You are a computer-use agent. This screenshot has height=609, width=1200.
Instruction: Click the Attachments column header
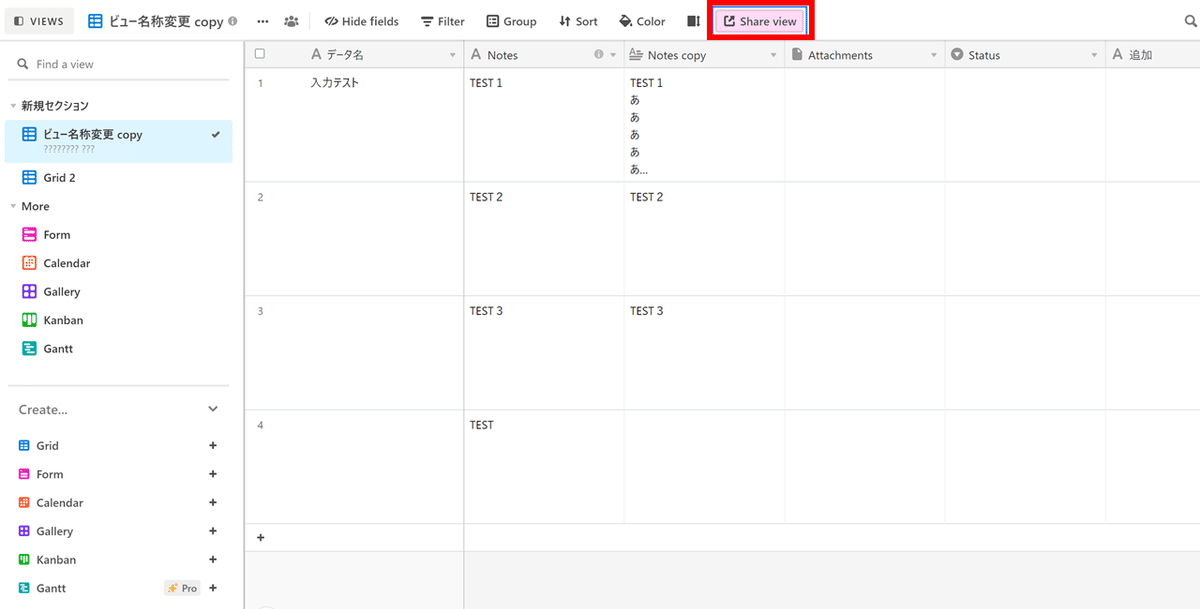tap(865, 55)
